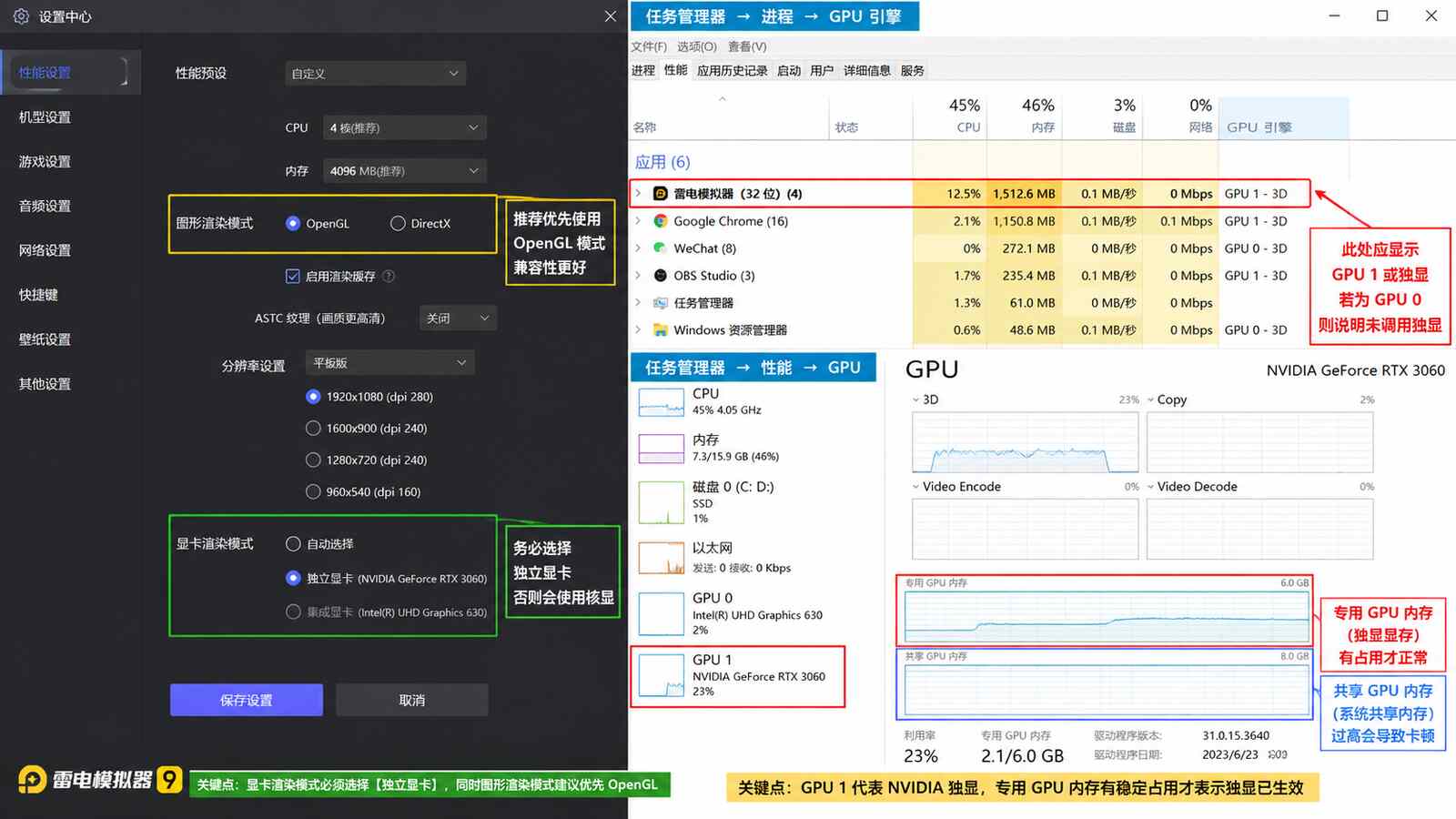Screen dimensions: 1456x819
Task: Open 壁纸设置 in settings sidebar
Action: coord(45,339)
